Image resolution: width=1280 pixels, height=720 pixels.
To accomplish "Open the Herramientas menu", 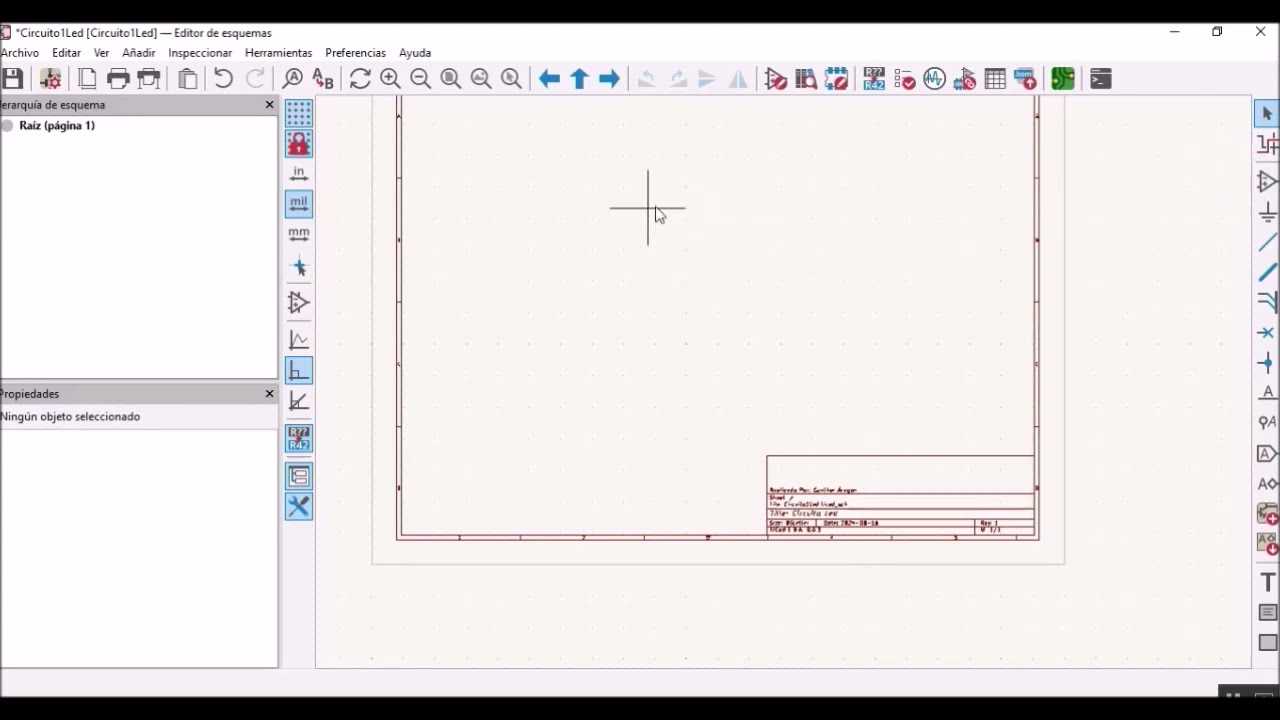I will (278, 53).
